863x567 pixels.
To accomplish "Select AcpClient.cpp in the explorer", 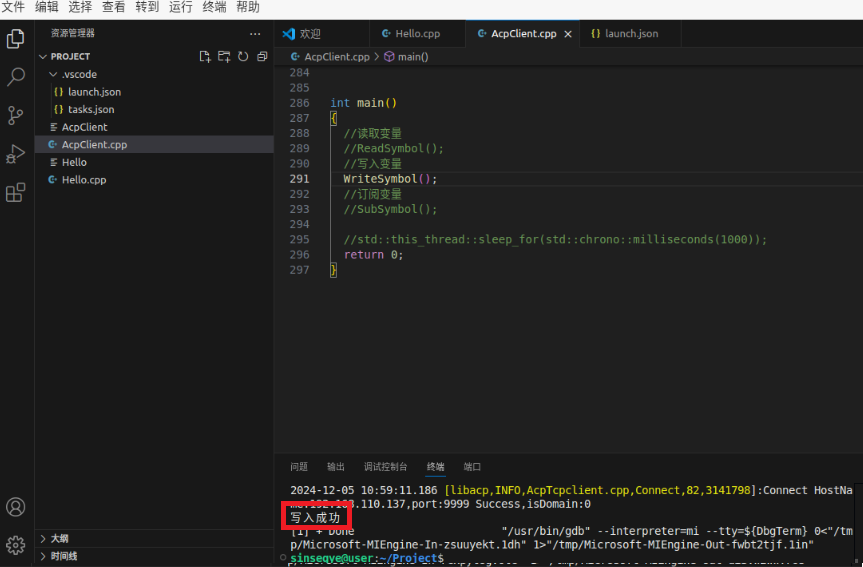I will coord(154,145).
